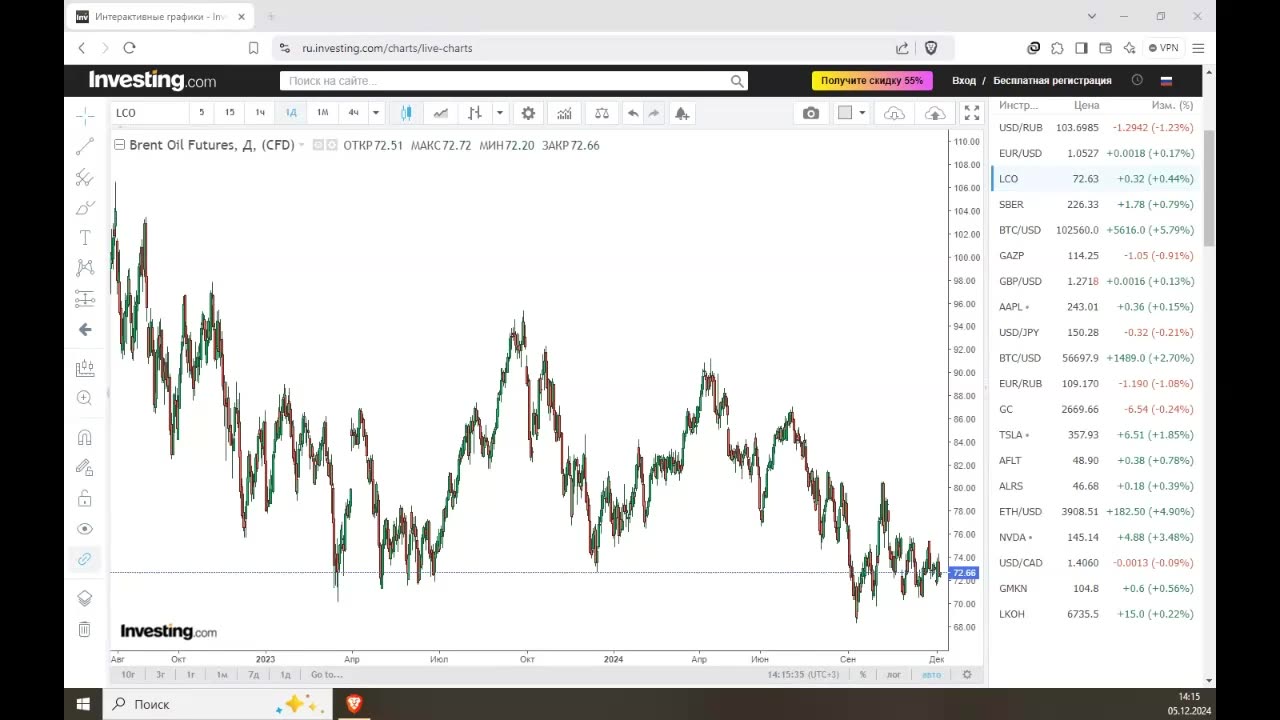Open Brent Oil Futures series dropdown arrow
Screen dimensions: 1280x720
[x=302, y=146]
